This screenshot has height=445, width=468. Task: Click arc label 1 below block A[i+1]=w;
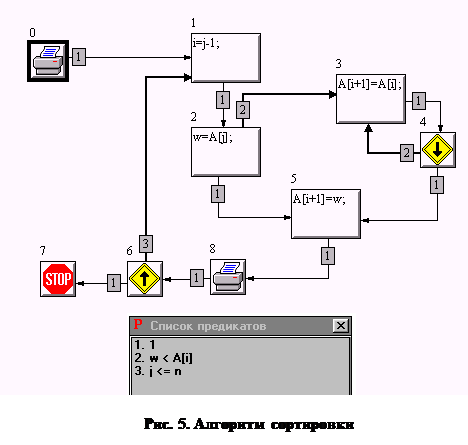coord(328,256)
